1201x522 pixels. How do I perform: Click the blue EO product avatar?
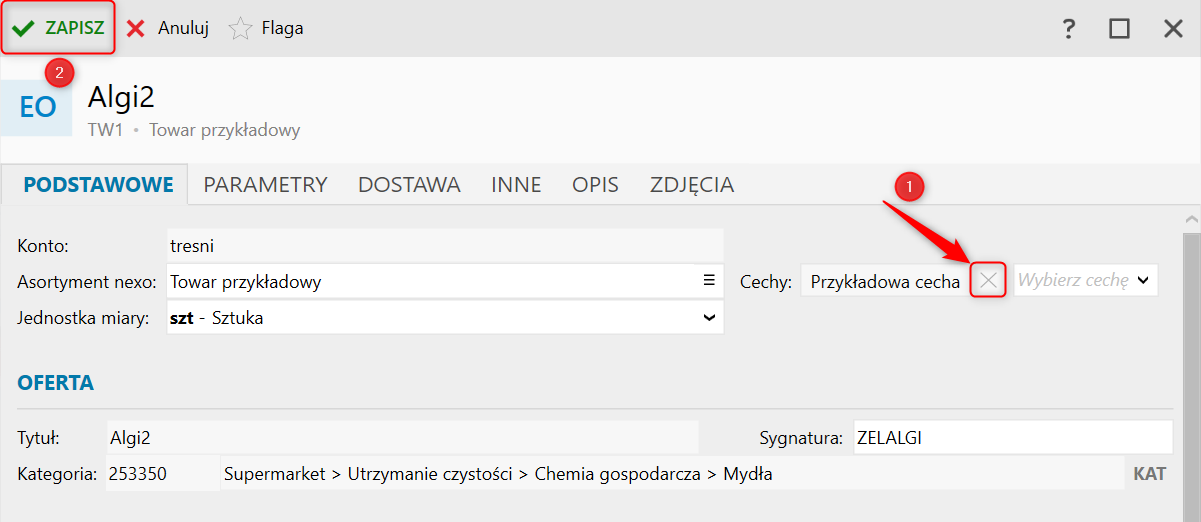tap(37, 107)
